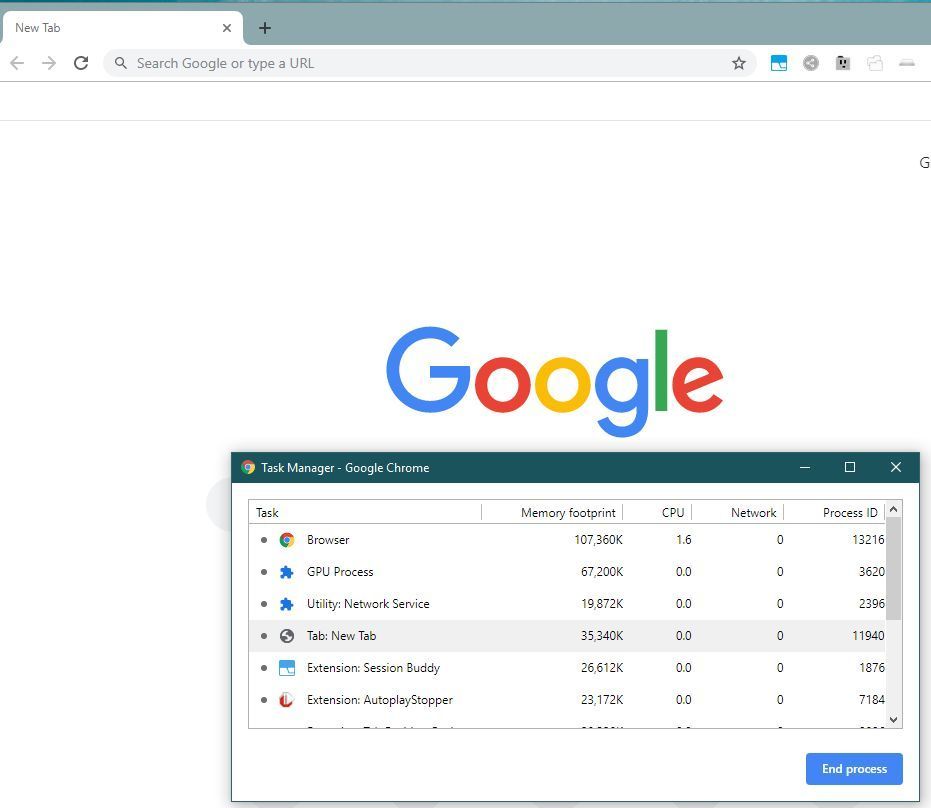Click AutoplayStopper icon in task list
Viewport: 931px width, 808px height.
287,700
